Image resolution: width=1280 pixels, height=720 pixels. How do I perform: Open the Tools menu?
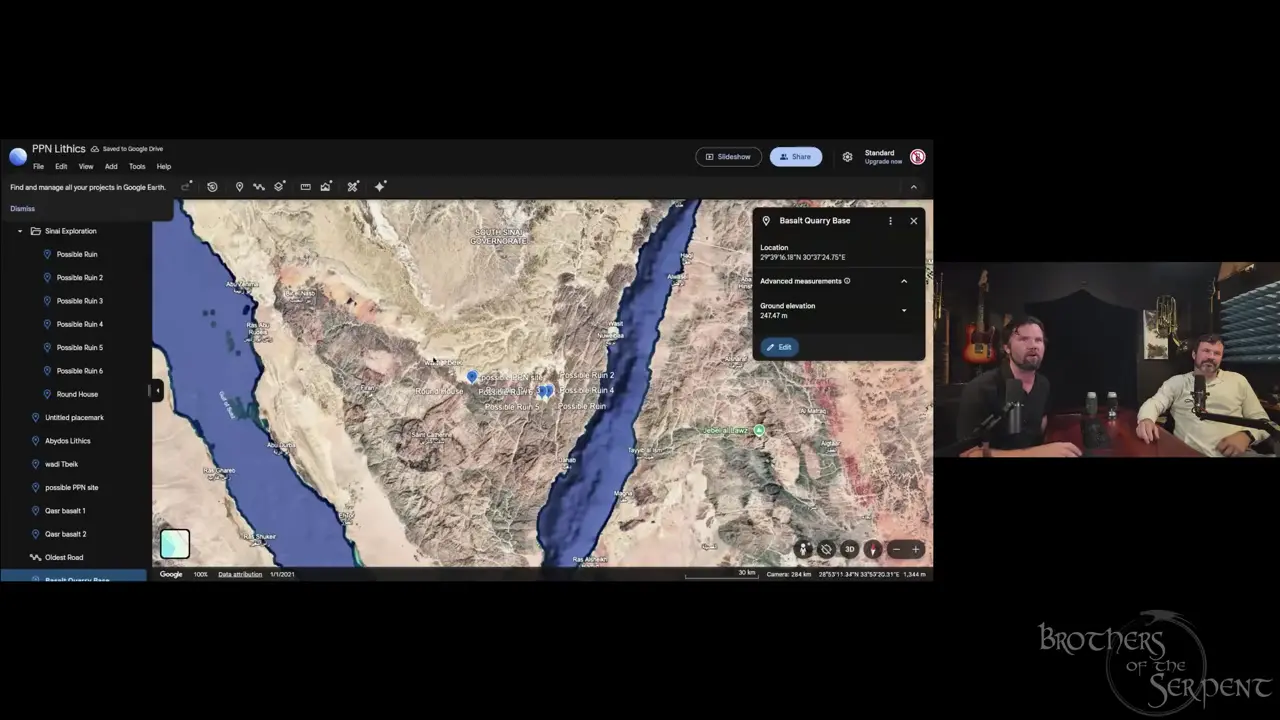click(137, 167)
